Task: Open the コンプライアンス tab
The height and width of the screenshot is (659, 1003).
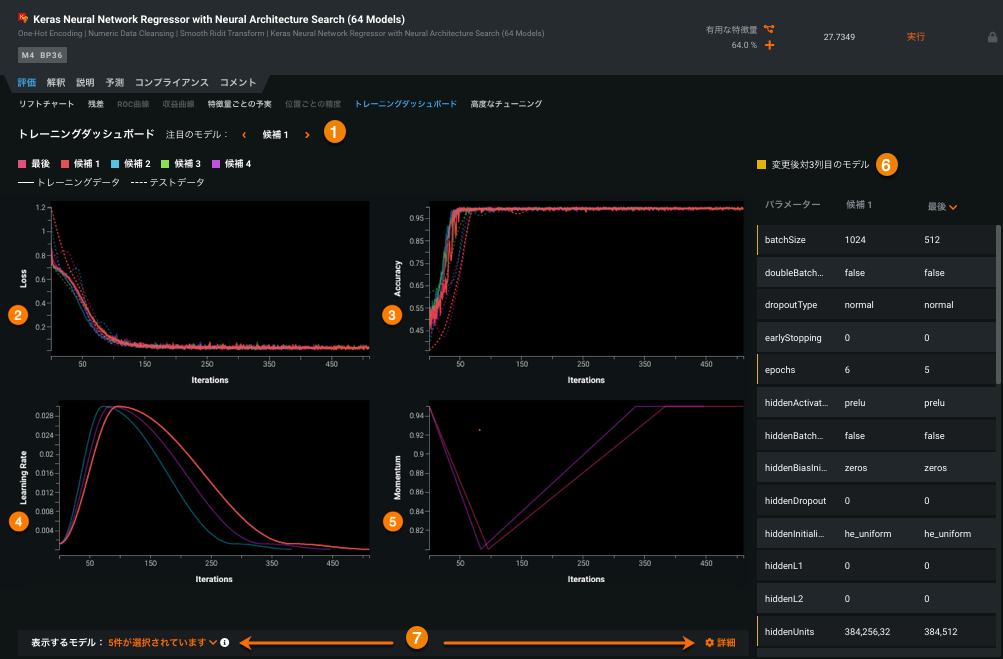Action: click(x=172, y=82)
